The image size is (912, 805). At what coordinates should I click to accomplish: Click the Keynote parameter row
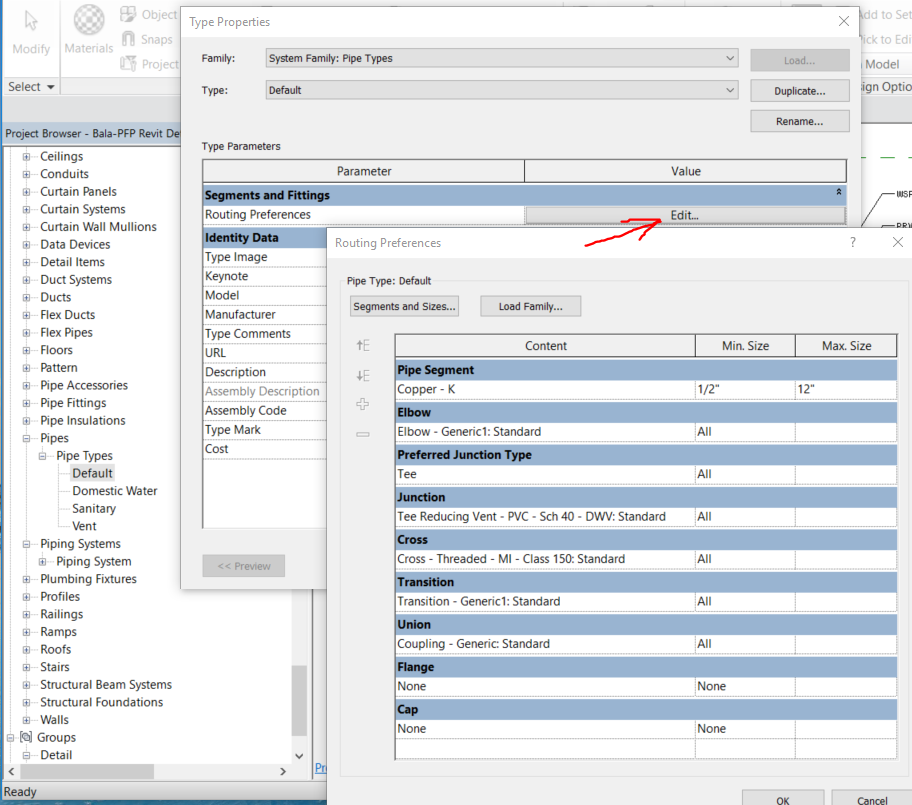pos(265,276)
